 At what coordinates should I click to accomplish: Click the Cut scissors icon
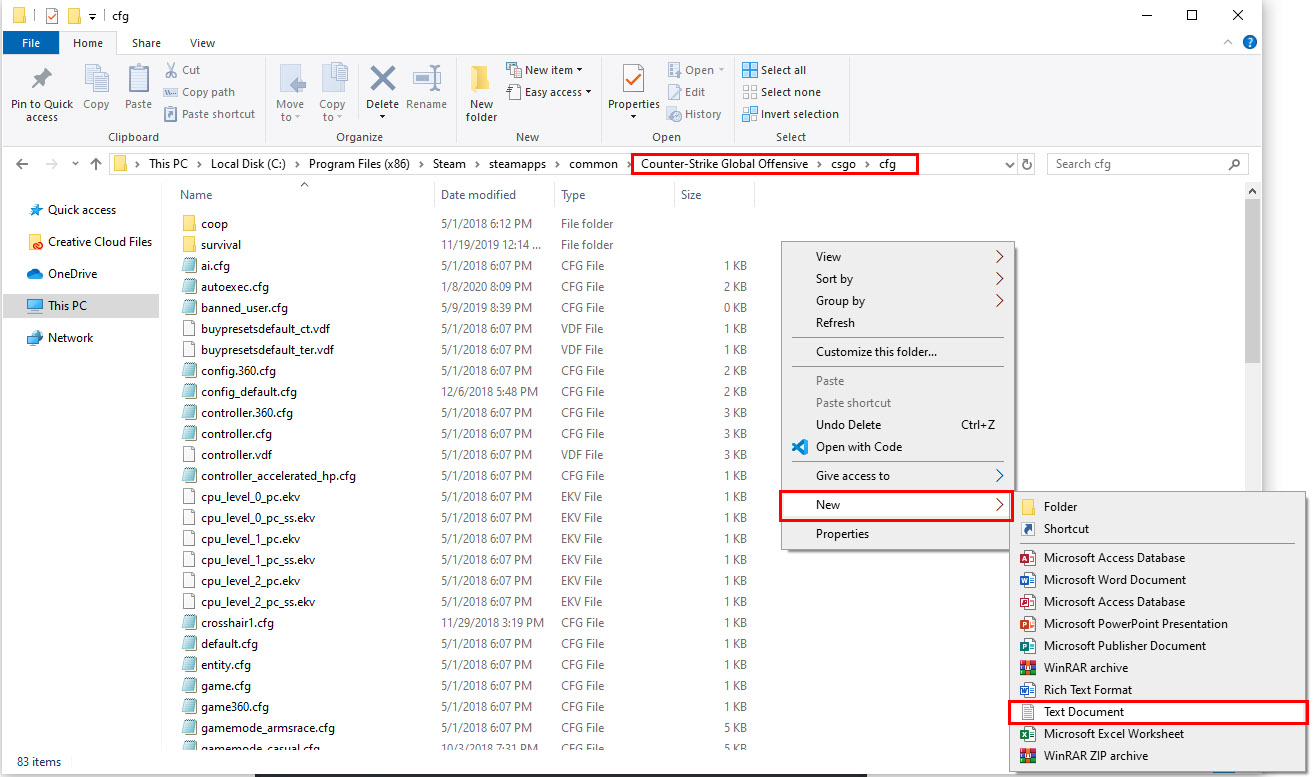click(x=170, y=70)
